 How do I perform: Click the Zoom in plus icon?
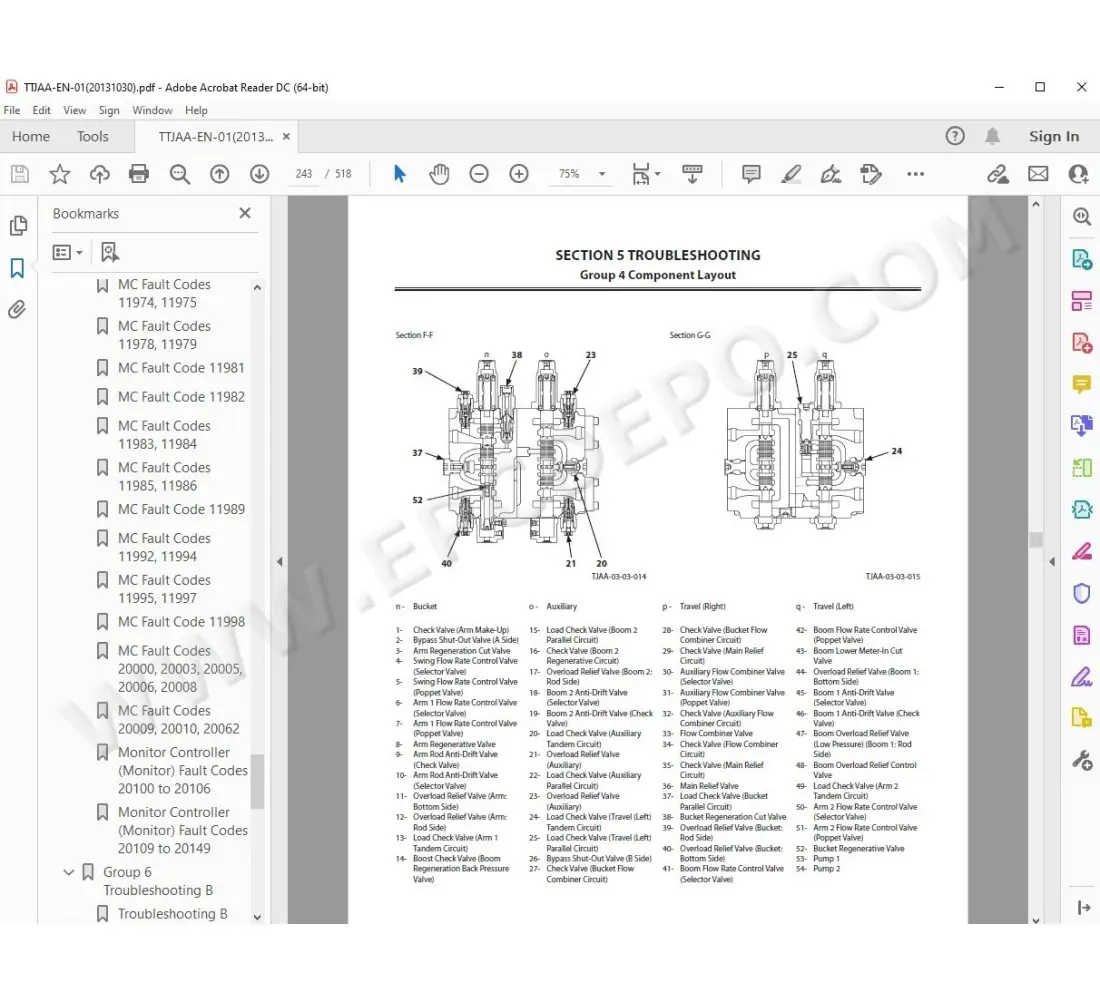coord(518,174)
